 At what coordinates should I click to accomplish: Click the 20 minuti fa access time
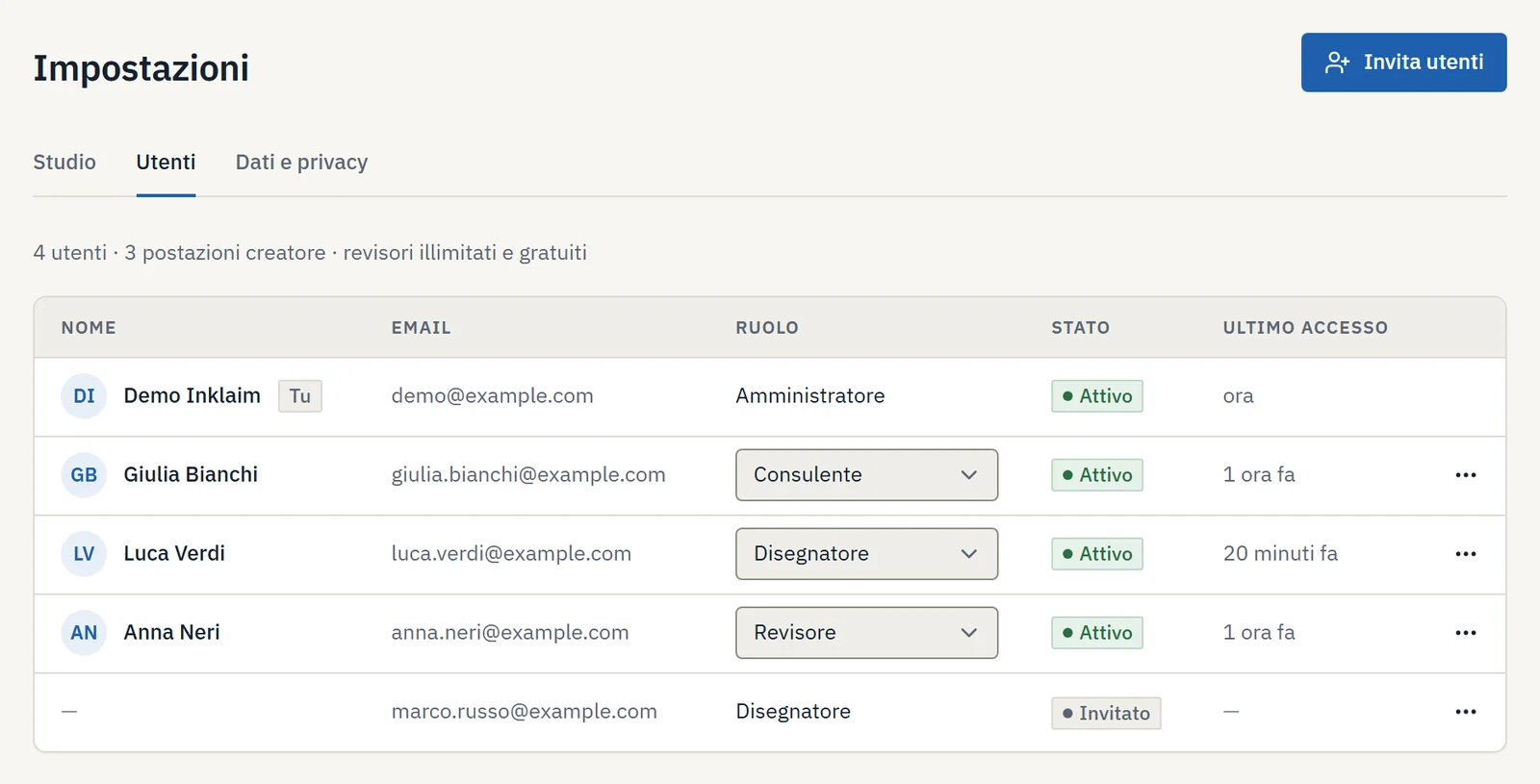[1280, 554]
